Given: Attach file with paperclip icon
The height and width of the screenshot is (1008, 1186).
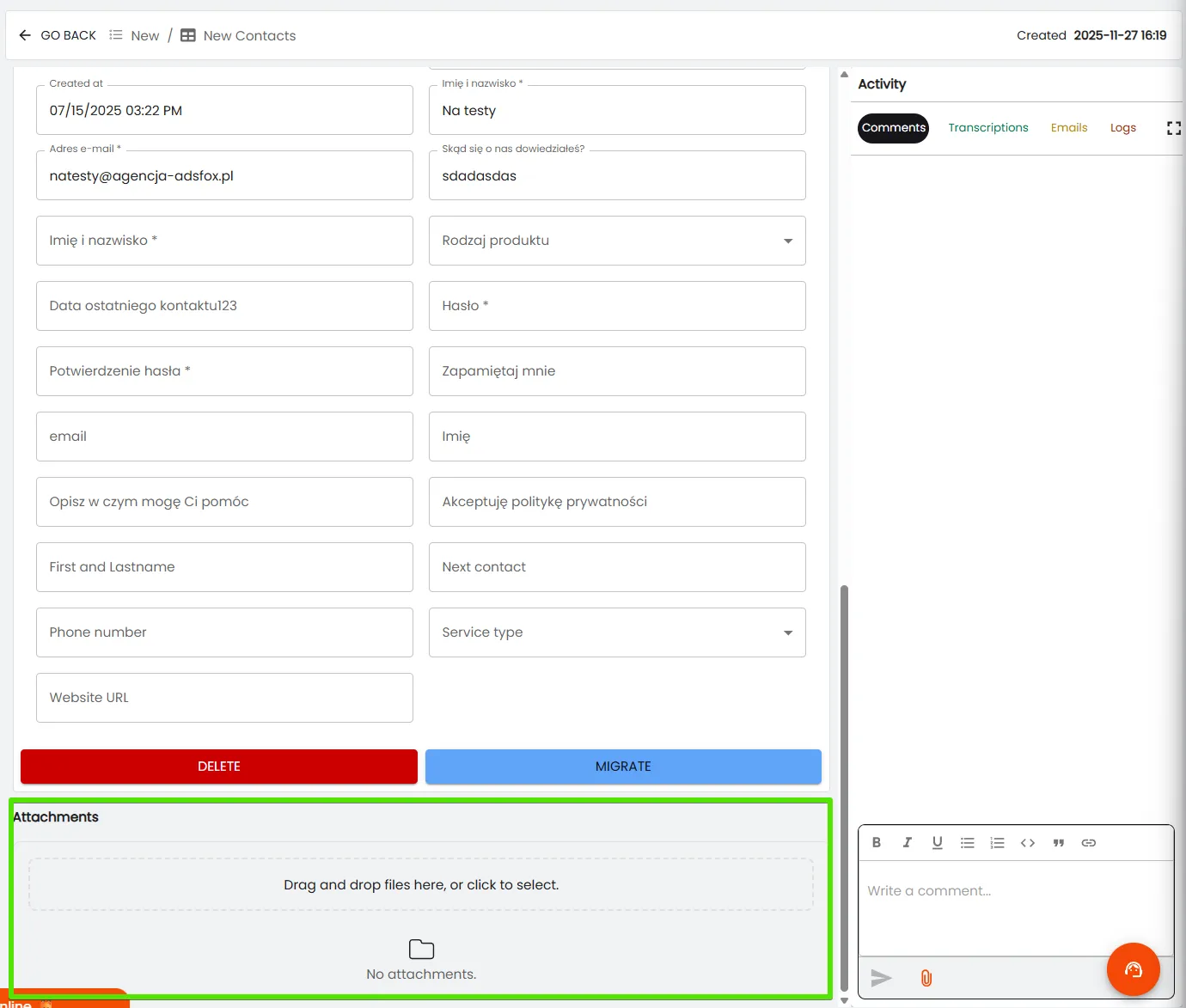Looking at the screenshot, I should (926, 978).
